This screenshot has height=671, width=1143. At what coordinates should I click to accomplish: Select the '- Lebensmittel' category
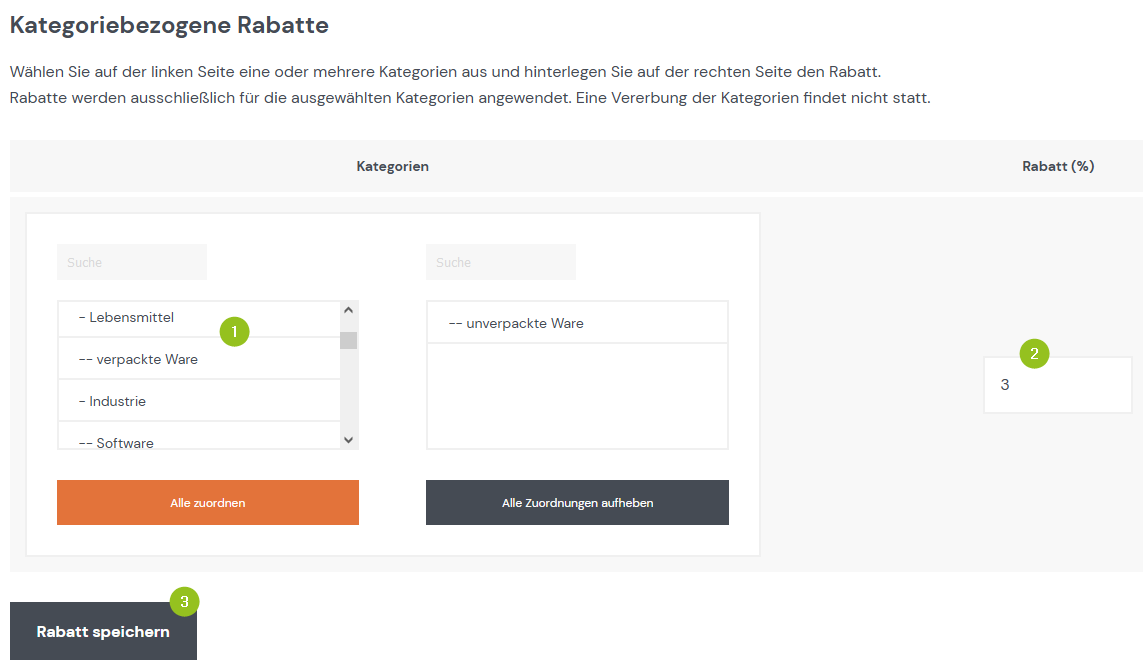(x=199, y=319)
